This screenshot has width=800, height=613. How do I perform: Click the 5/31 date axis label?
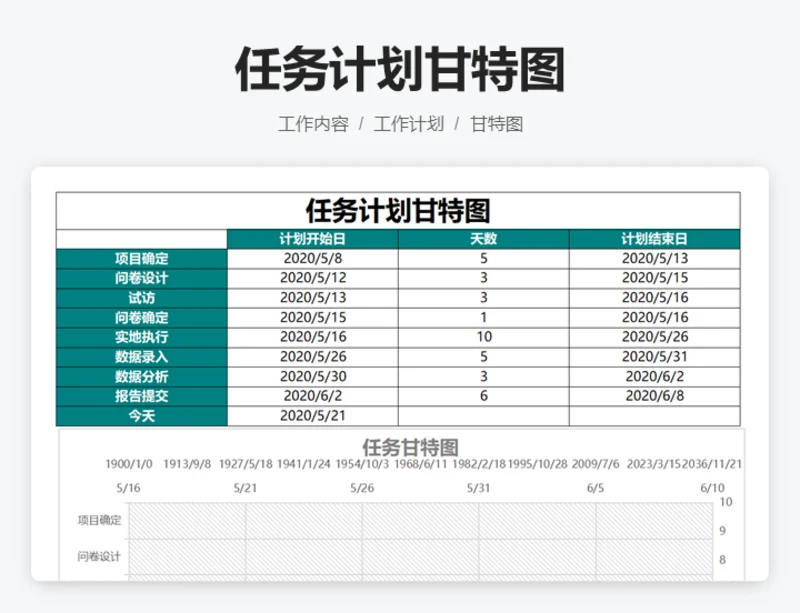[478, 488]
